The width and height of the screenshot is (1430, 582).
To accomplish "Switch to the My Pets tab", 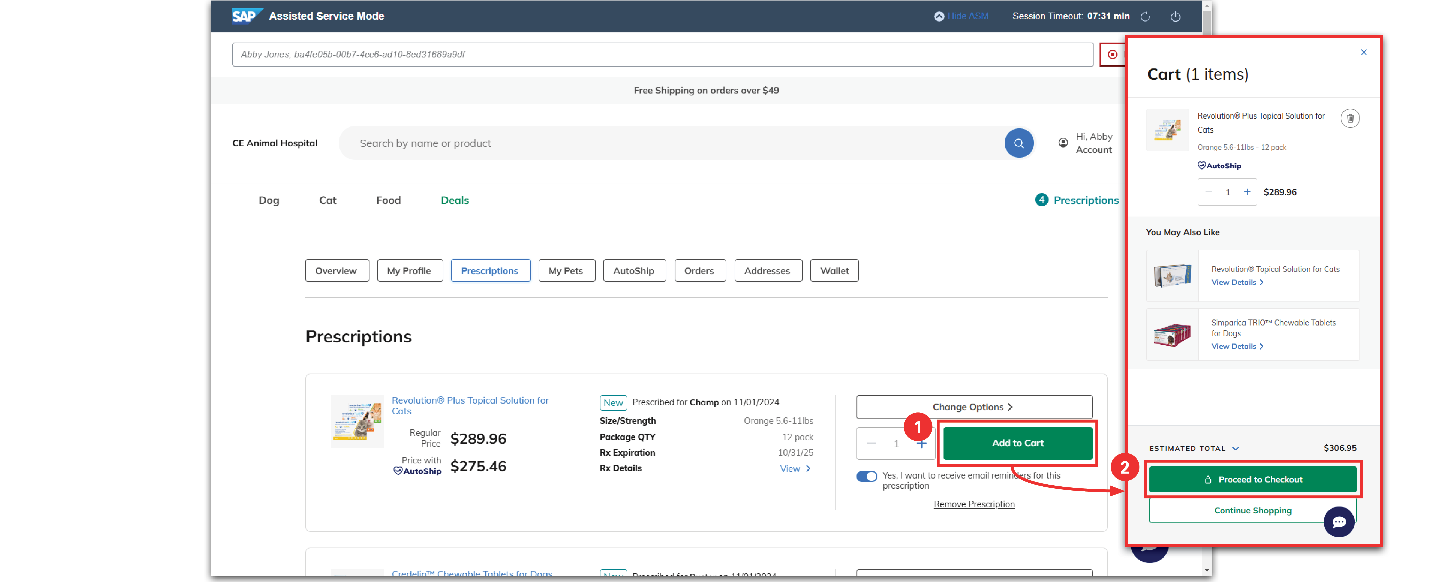I will [x=566, y=271].
